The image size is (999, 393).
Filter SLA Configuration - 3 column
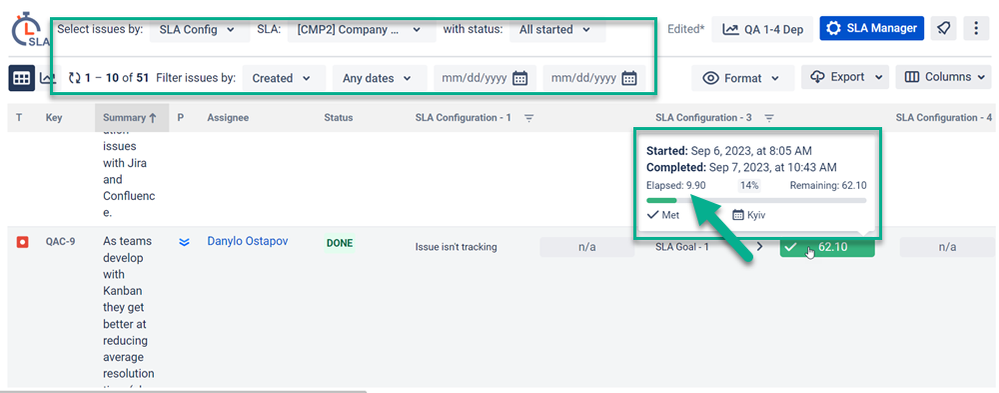tap(769, 118)
